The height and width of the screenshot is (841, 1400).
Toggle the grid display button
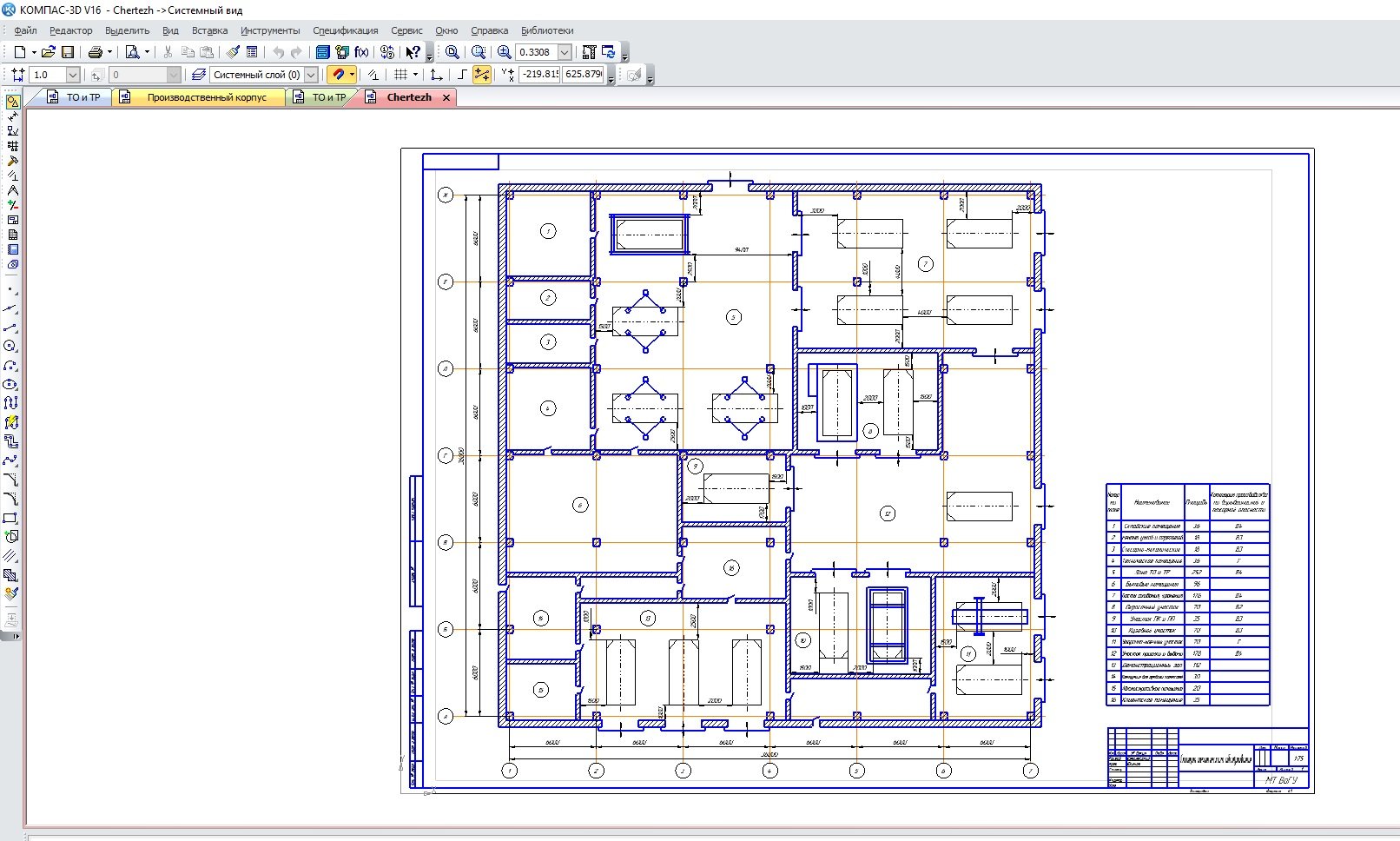tap(400, 75)
